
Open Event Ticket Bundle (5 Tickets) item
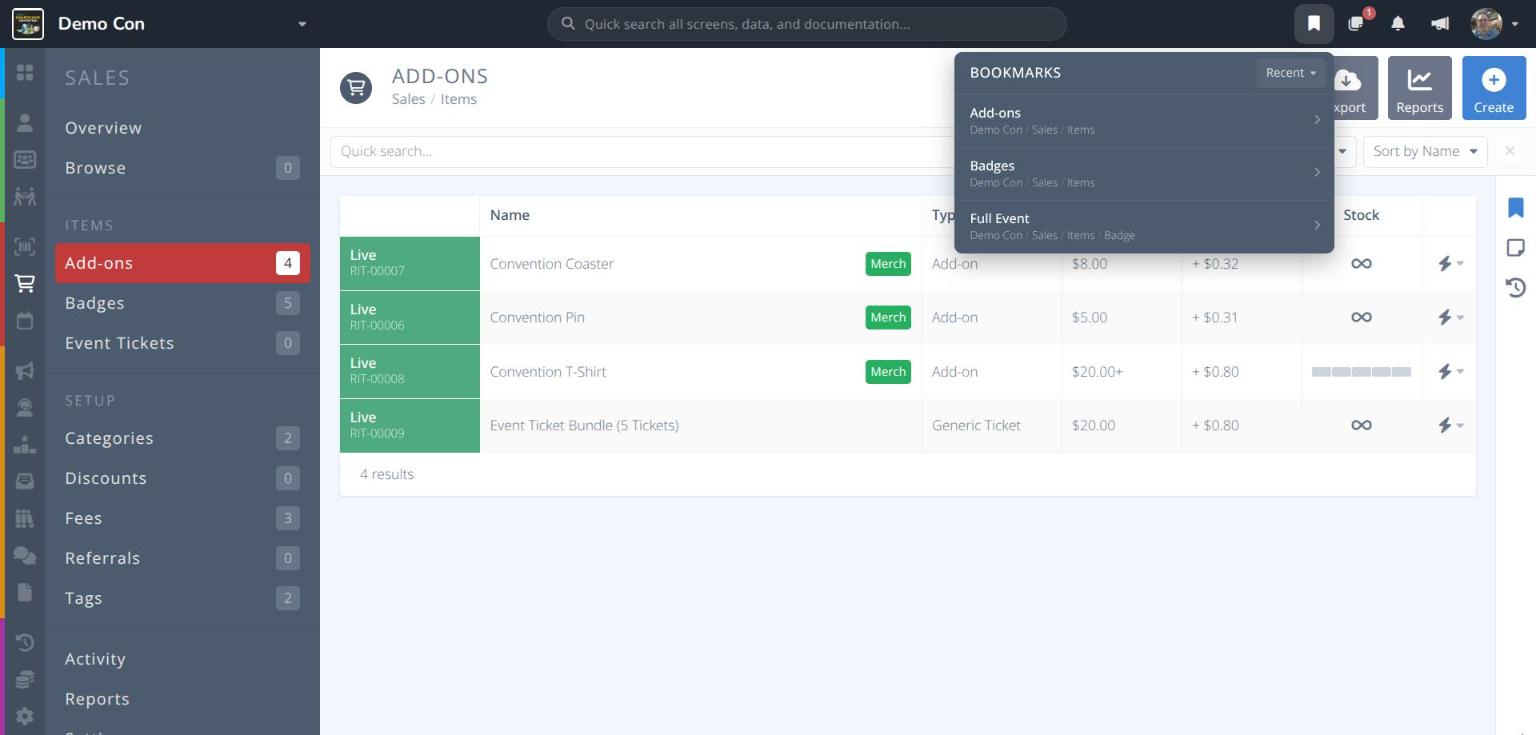(x=584, y=425)
